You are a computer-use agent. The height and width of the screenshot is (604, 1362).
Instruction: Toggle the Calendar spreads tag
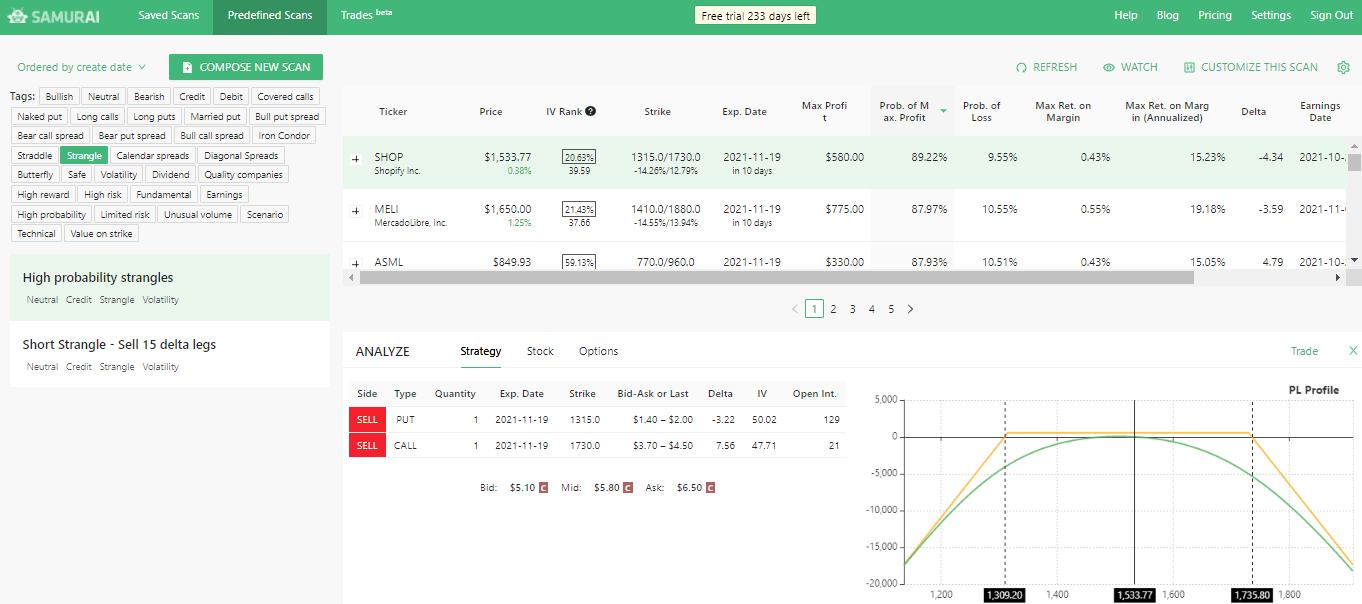point(153,155)
